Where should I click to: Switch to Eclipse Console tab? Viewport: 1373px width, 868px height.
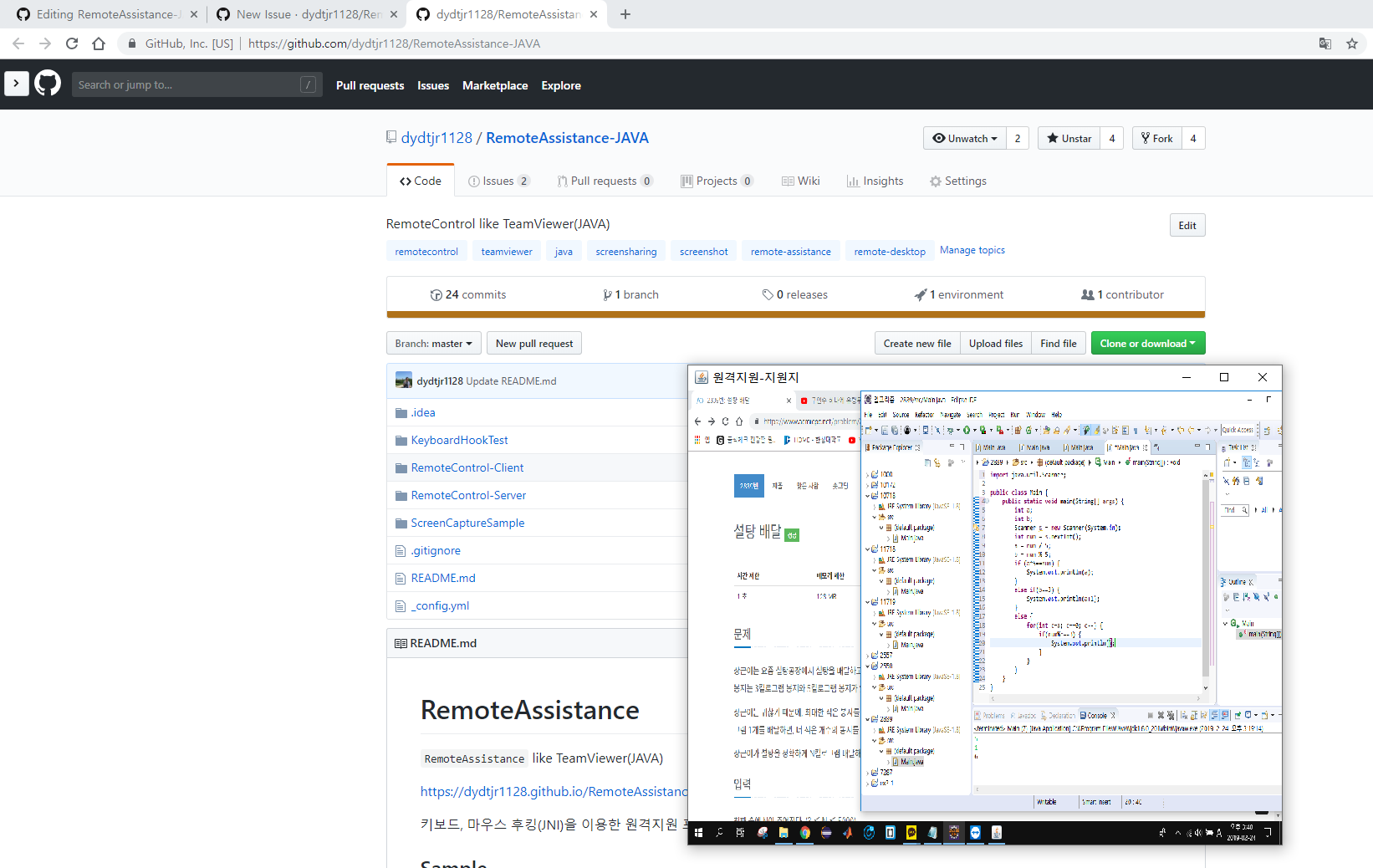1097,715
